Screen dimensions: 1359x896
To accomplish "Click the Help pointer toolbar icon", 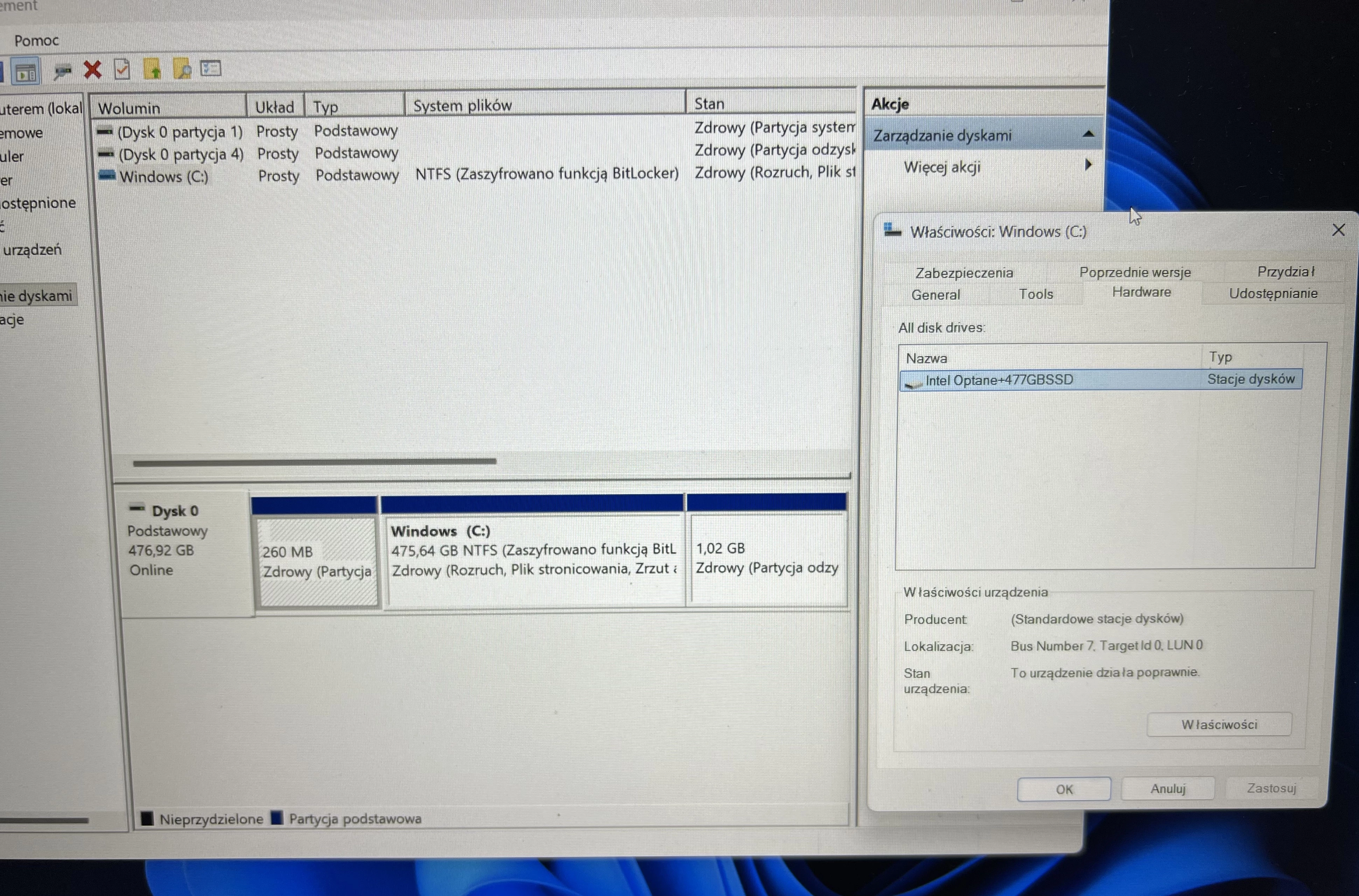I will coord(63,70).
